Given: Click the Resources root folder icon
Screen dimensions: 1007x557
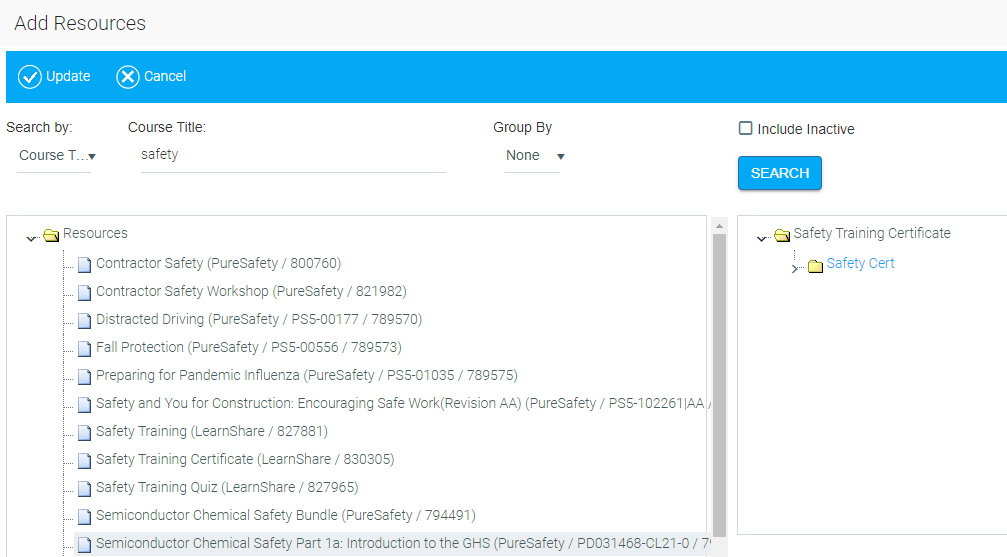Looking at the screenshot, I should point(51,235).
